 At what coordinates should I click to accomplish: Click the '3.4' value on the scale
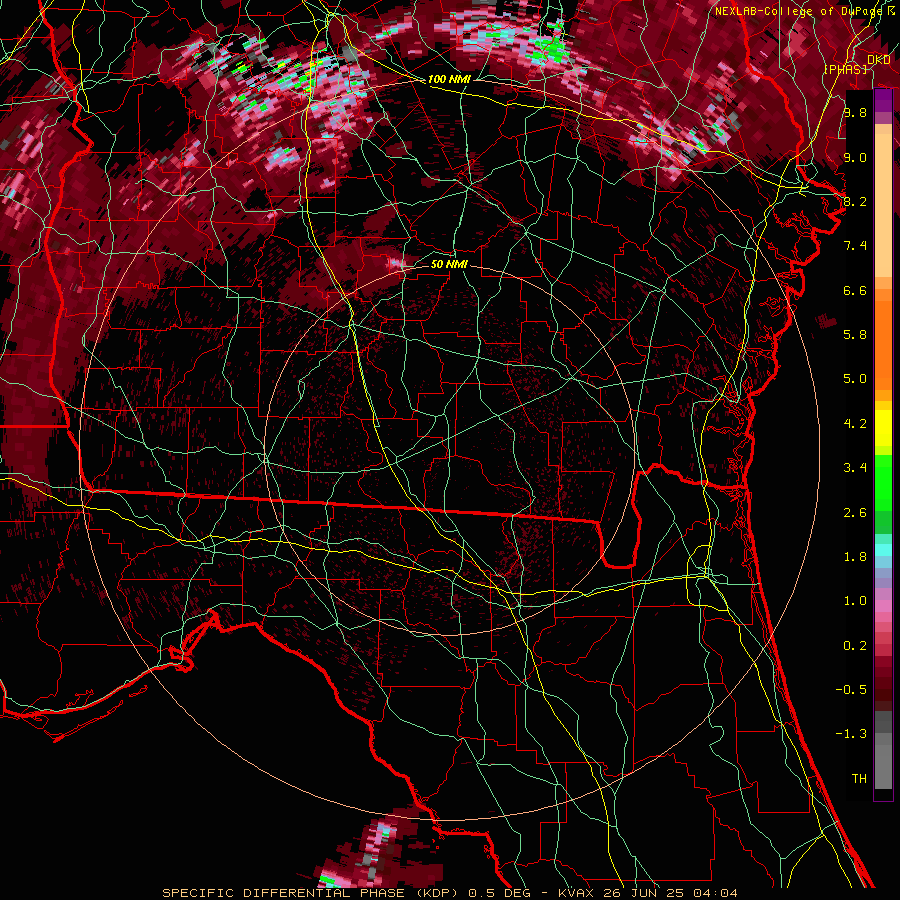coord(855,468)
